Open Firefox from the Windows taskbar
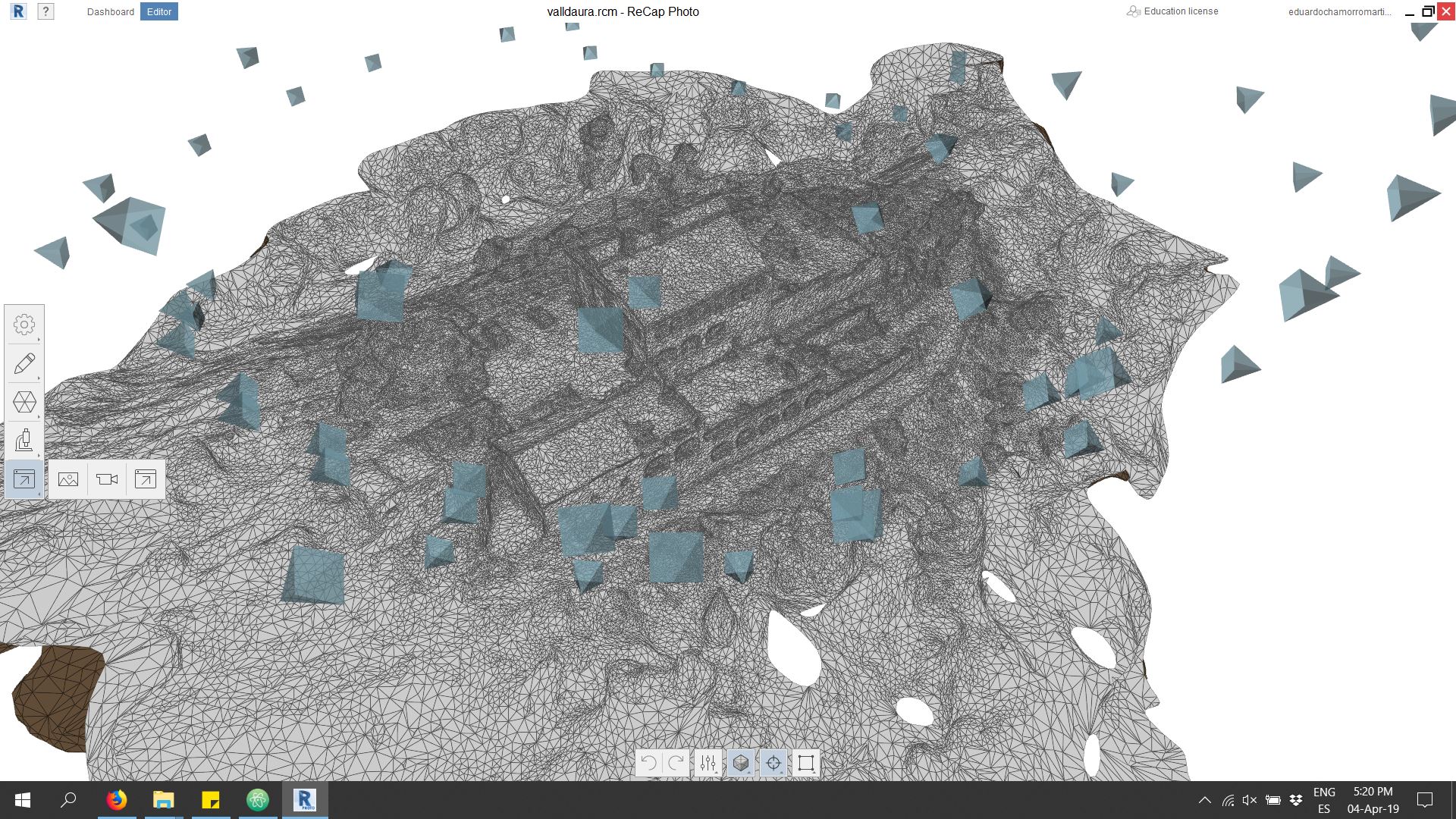The width and height of the screenshot is (1456, 819). (117, 800)
